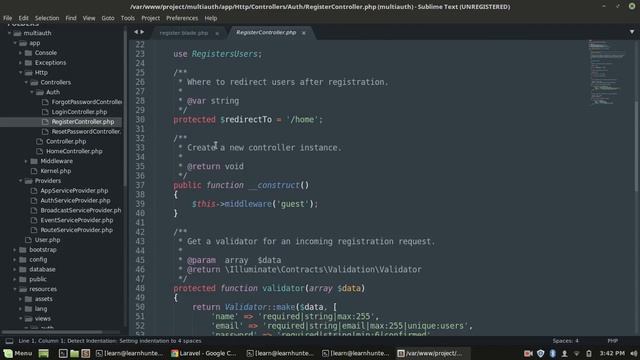Screen dimensions: 640x360
Task: Click the sidebar horizontal scrollbar
Action: 52,332
